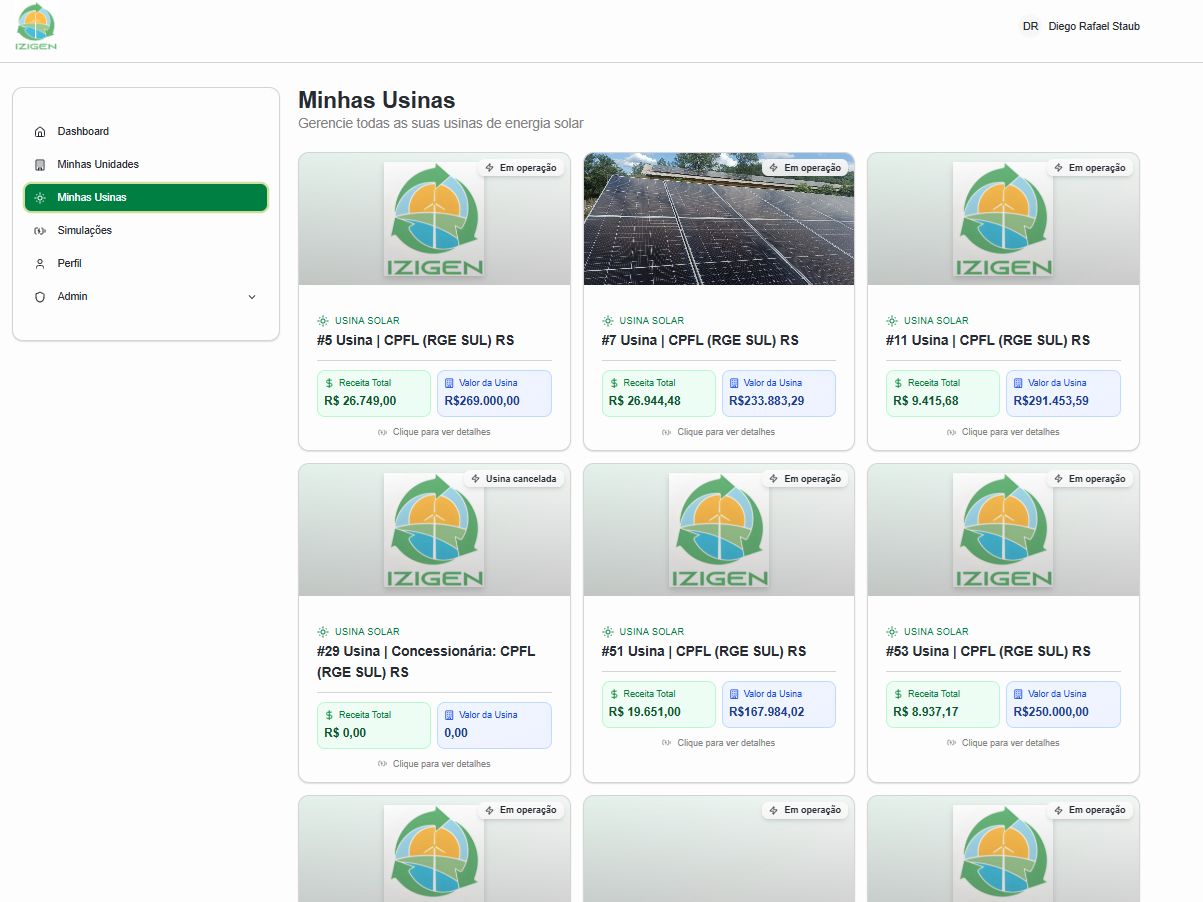Click the Dashboard home icon in sidebar

[x=40, y=132]
